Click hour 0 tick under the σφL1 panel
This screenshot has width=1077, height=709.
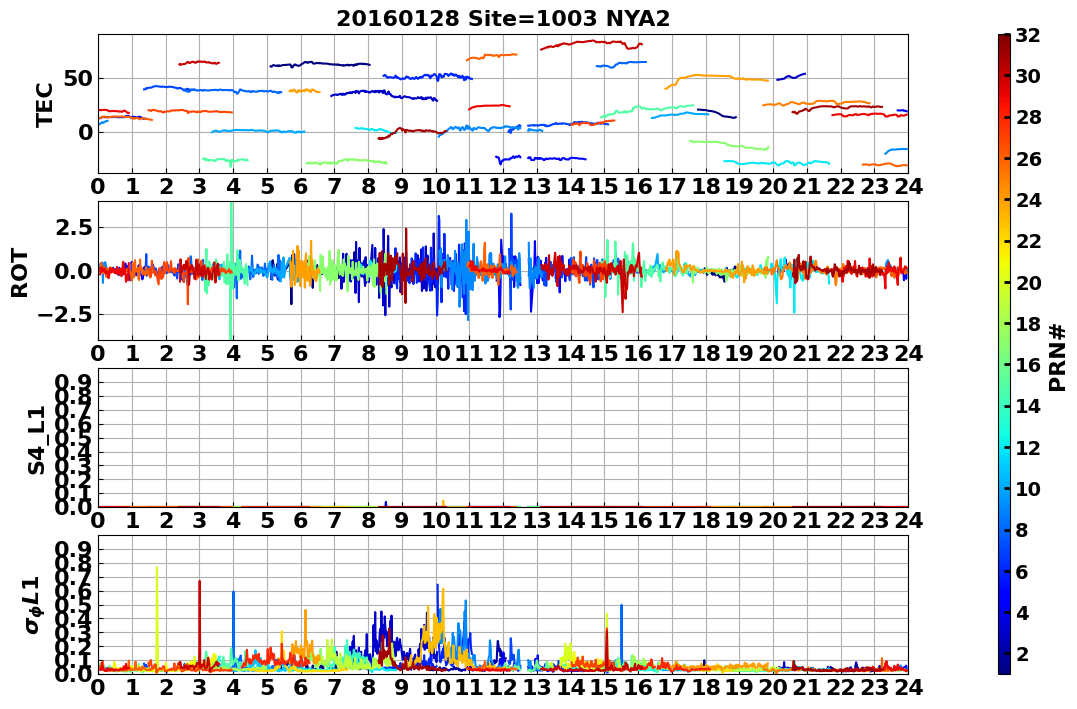point(98,688)
